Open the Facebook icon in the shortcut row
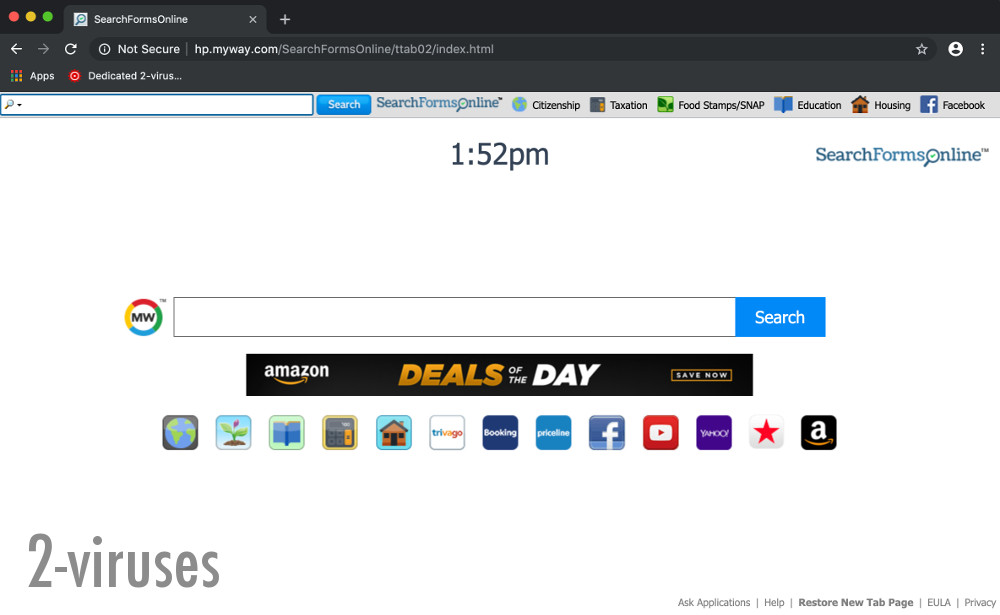 tap(607, 432)
